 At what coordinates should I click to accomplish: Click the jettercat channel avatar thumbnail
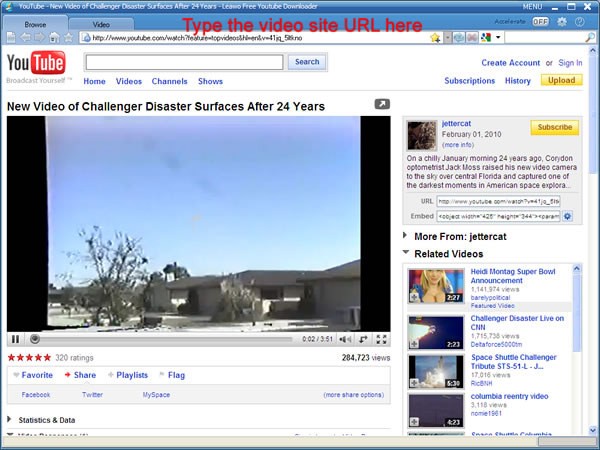(x=422, y=135)
